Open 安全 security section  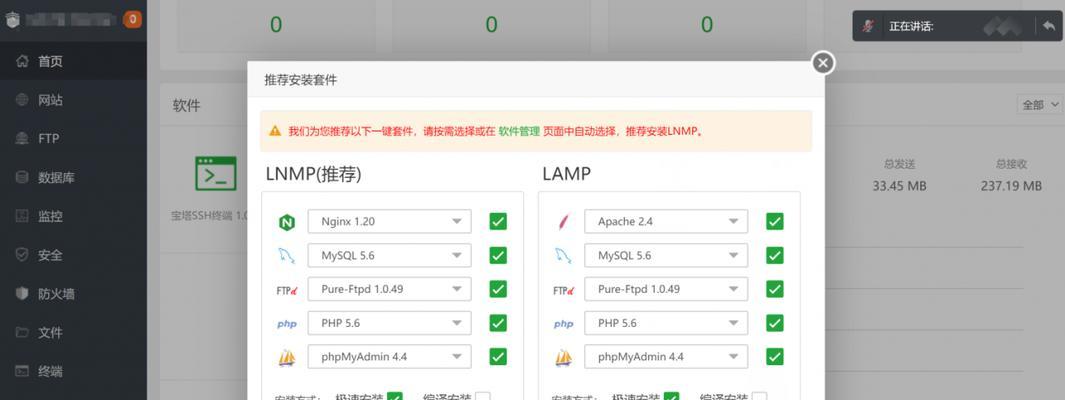pos(73,255)
